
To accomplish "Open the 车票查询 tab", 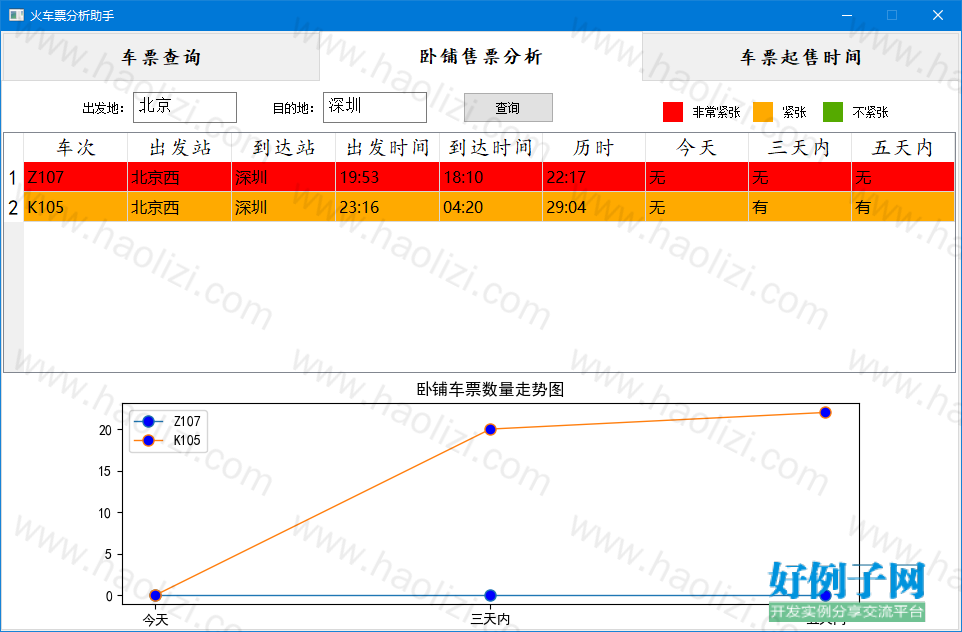I will coord(161,57).
